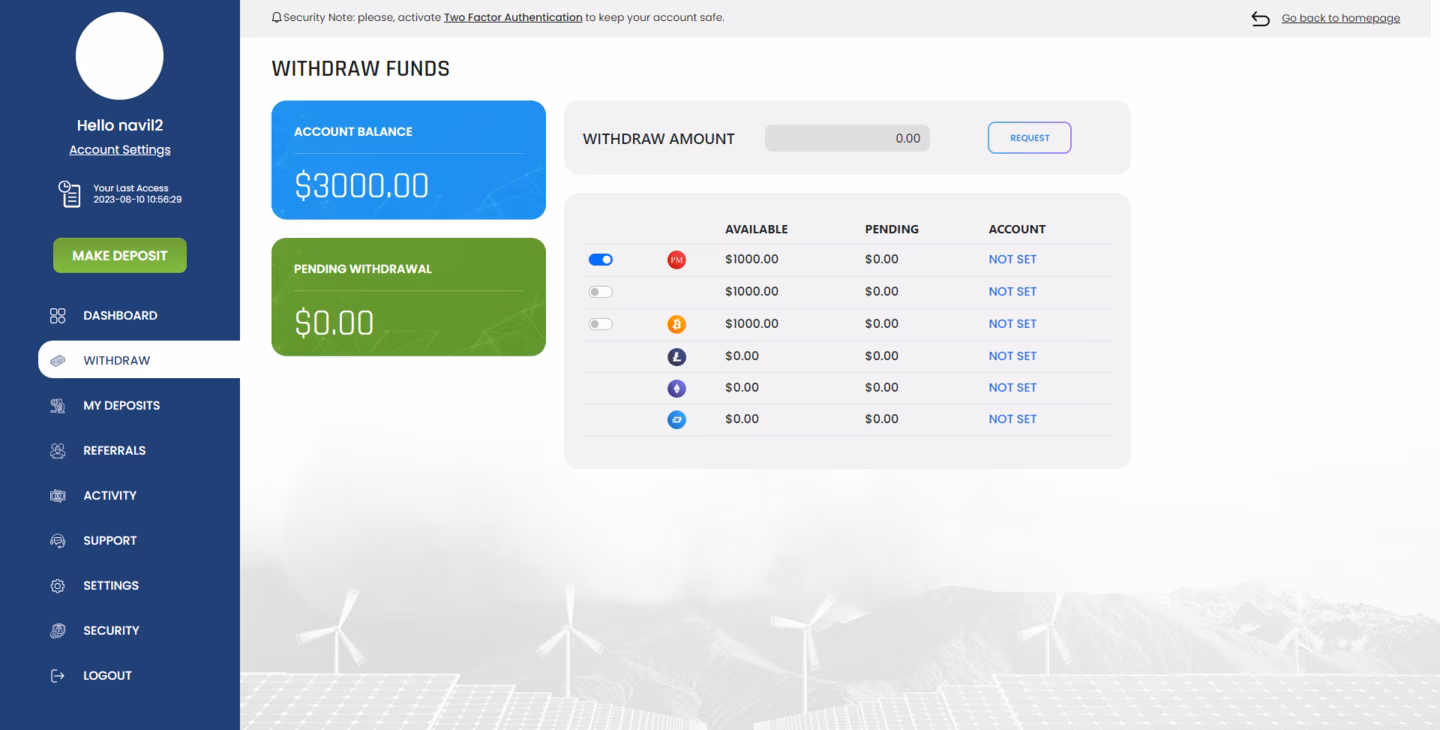
Task: Click the user profile avatar circle
Action: (x=119, y=56)
